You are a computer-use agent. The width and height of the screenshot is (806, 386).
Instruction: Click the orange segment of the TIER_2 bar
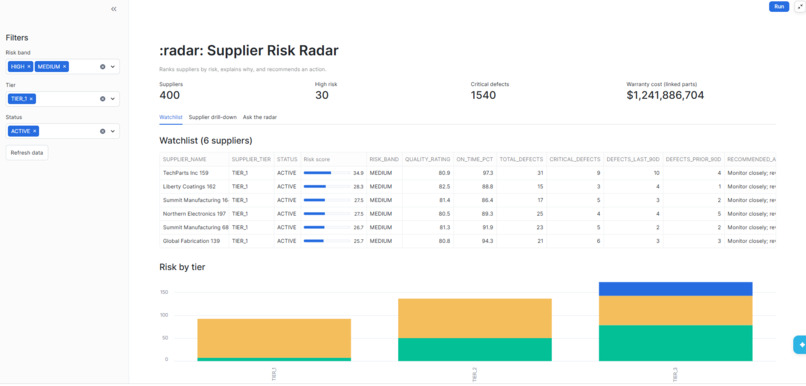(475, 318)
